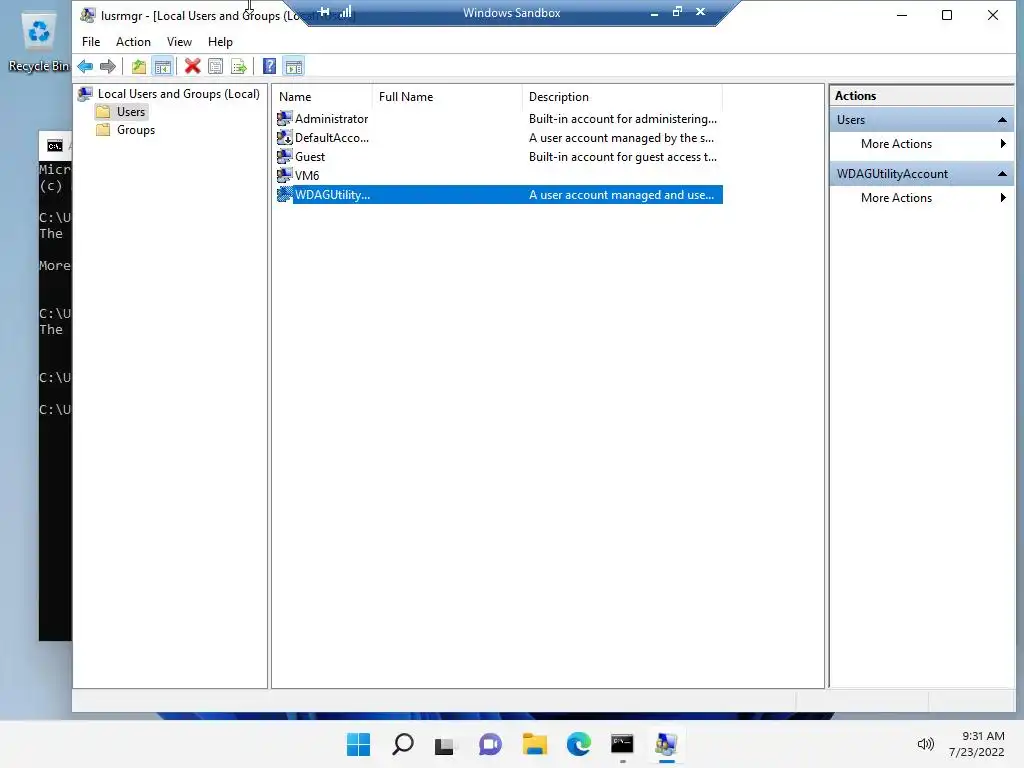Click 'Built-in account for administering...' description
The width and height of the screenshot is (1024, 768).
(622, 119)
